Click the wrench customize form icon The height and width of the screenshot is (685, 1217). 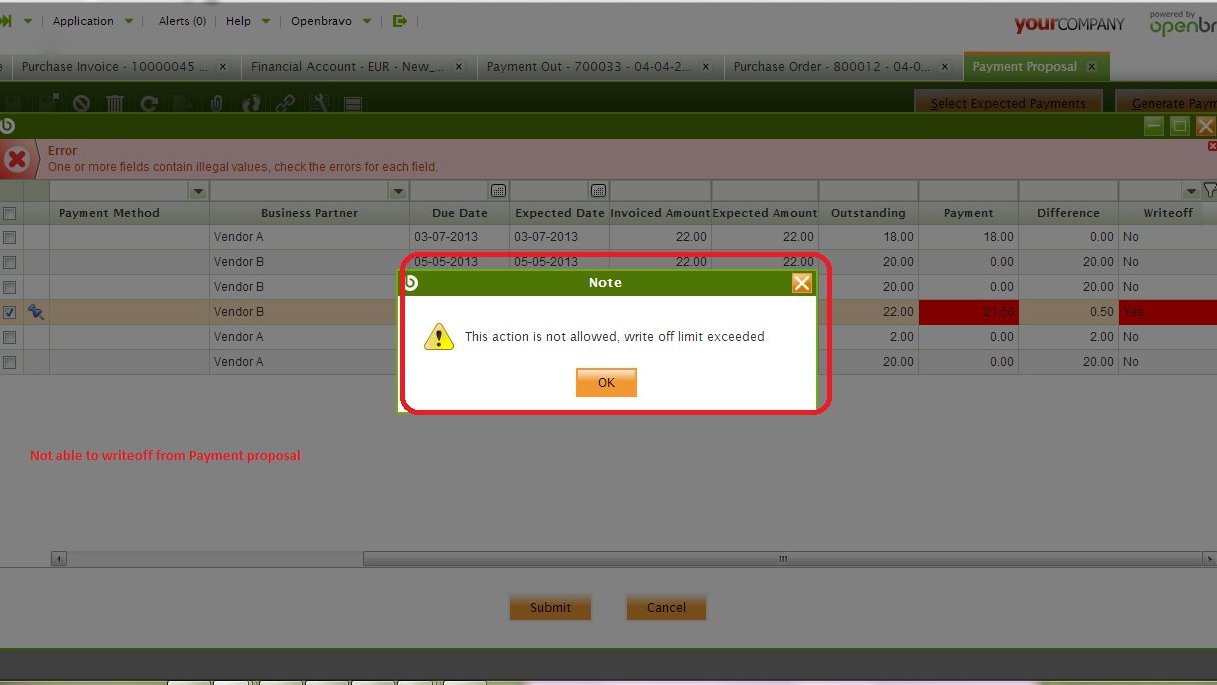coord(318,103)
